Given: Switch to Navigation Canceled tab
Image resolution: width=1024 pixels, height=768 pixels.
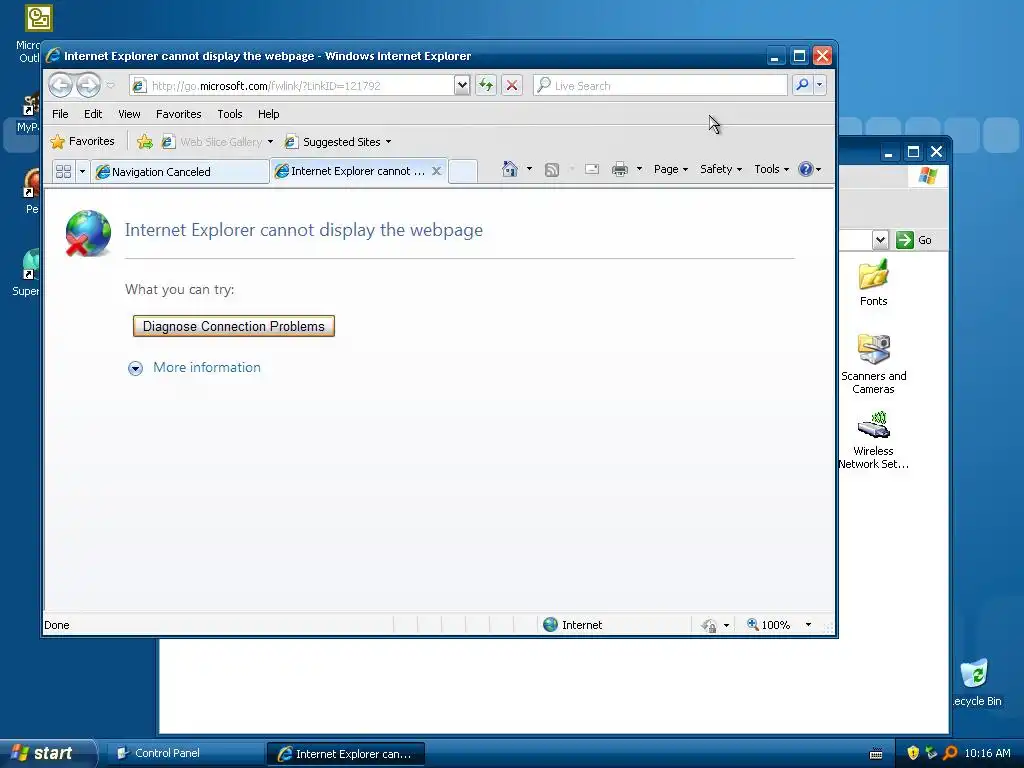Looking at the screenshot, I should point(180,172).
